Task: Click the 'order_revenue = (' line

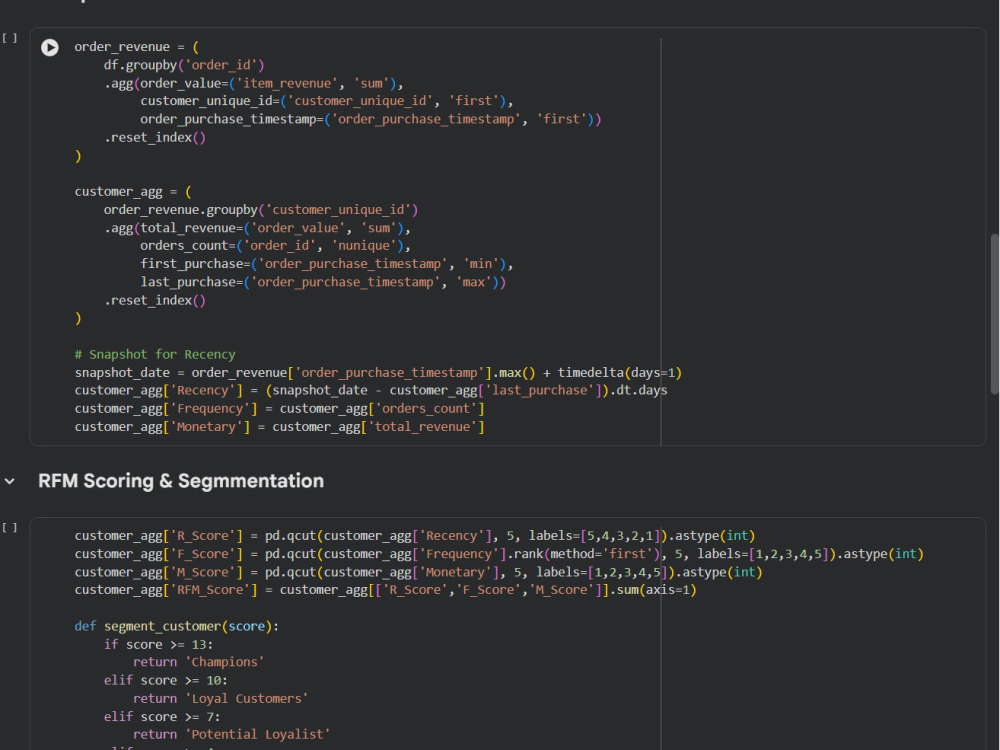Action: [x=136, y=47]
